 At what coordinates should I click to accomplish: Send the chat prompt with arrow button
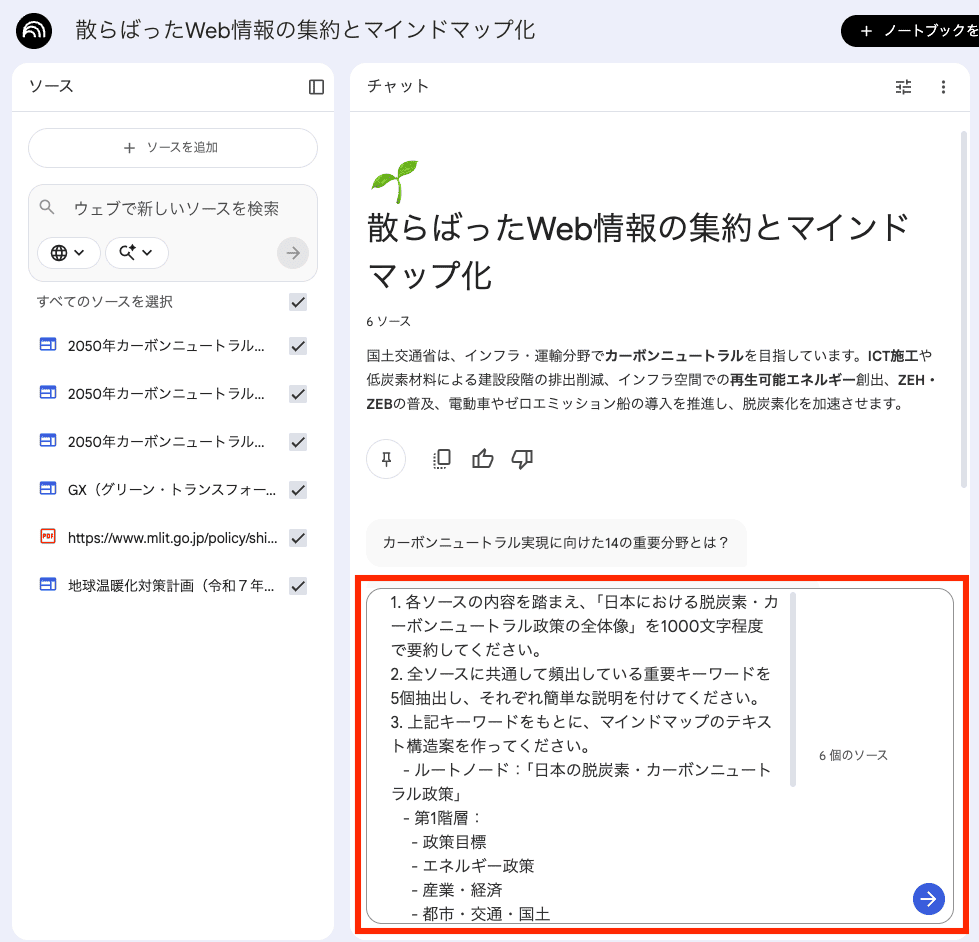(x=929, y=898)
